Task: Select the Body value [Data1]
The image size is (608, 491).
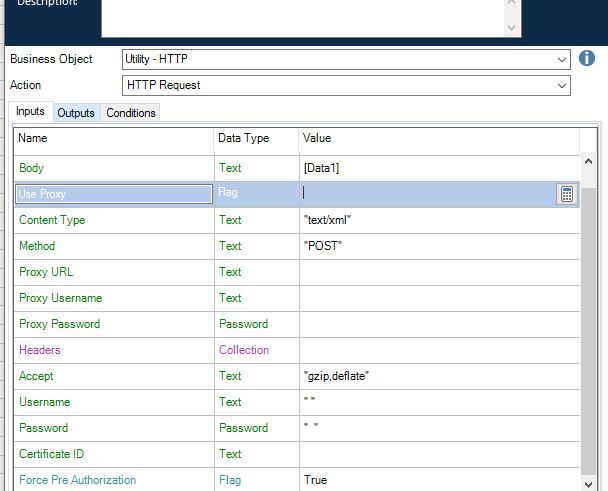Action: tap(321, 168)
